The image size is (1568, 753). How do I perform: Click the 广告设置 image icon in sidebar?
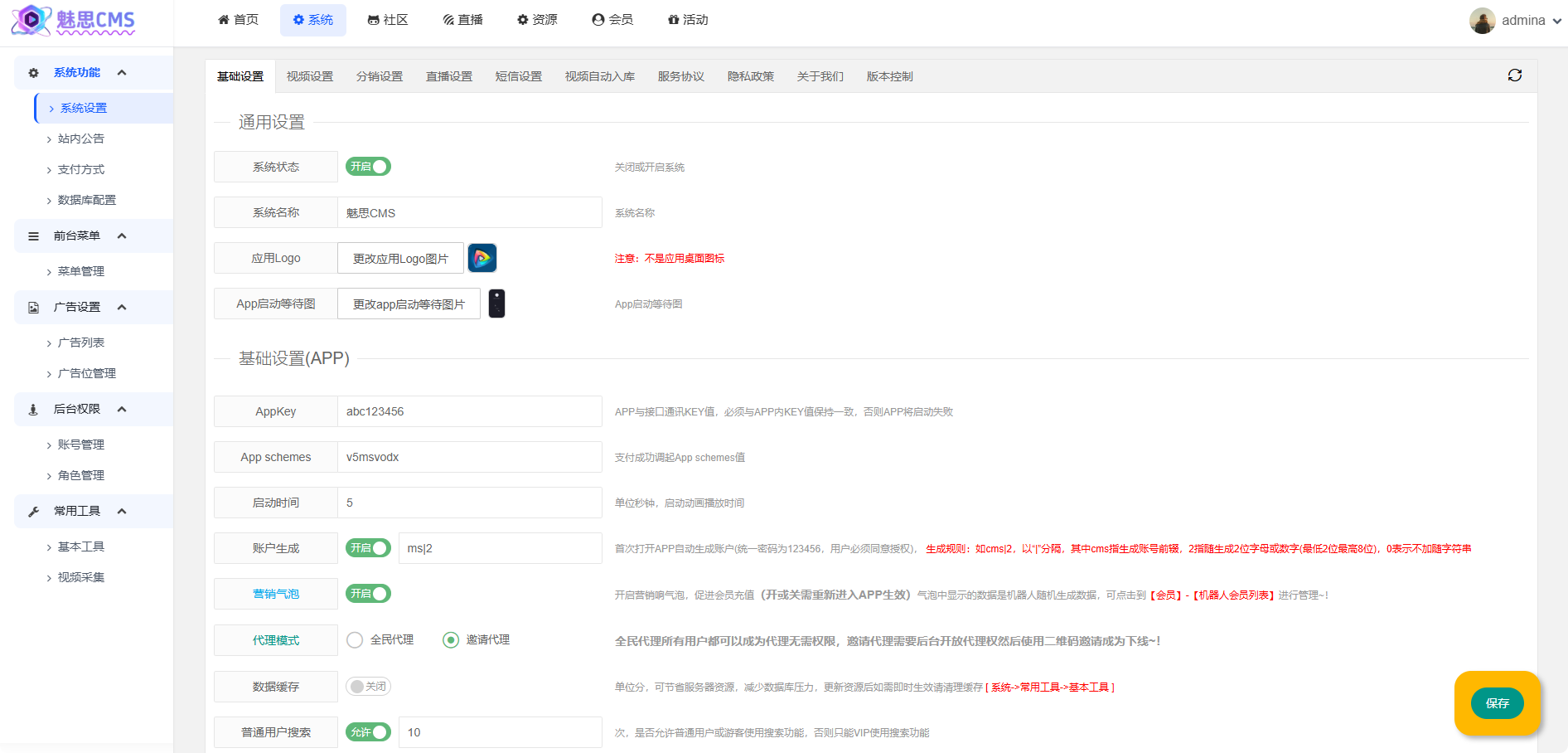(x=33, y=307)
